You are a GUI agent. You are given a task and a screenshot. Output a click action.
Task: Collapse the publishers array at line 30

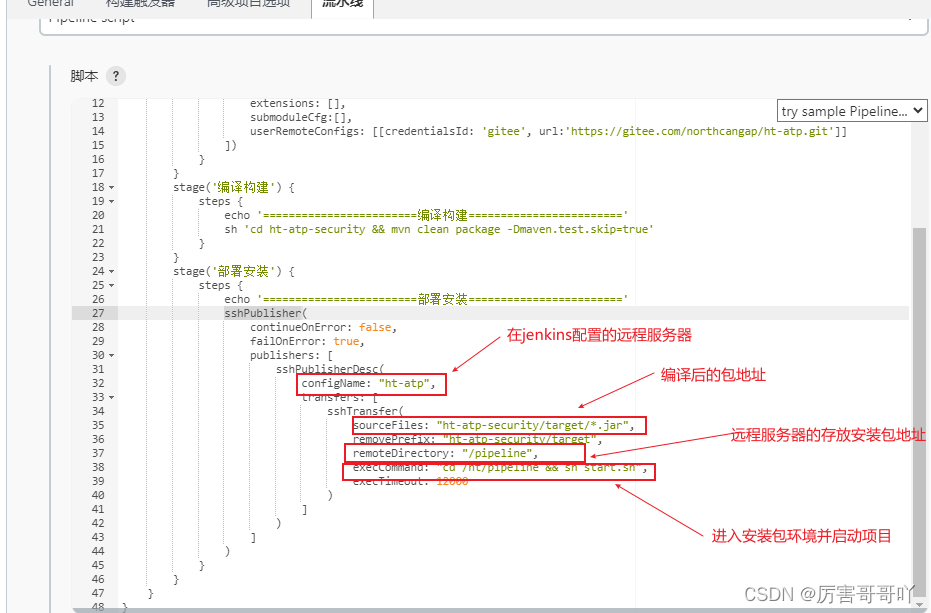coord(111,355)
